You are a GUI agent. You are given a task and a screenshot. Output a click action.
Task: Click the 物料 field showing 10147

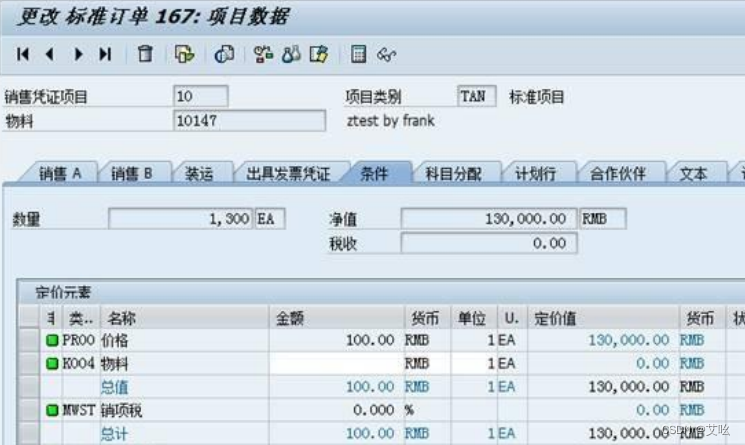(x=249, y=121)
